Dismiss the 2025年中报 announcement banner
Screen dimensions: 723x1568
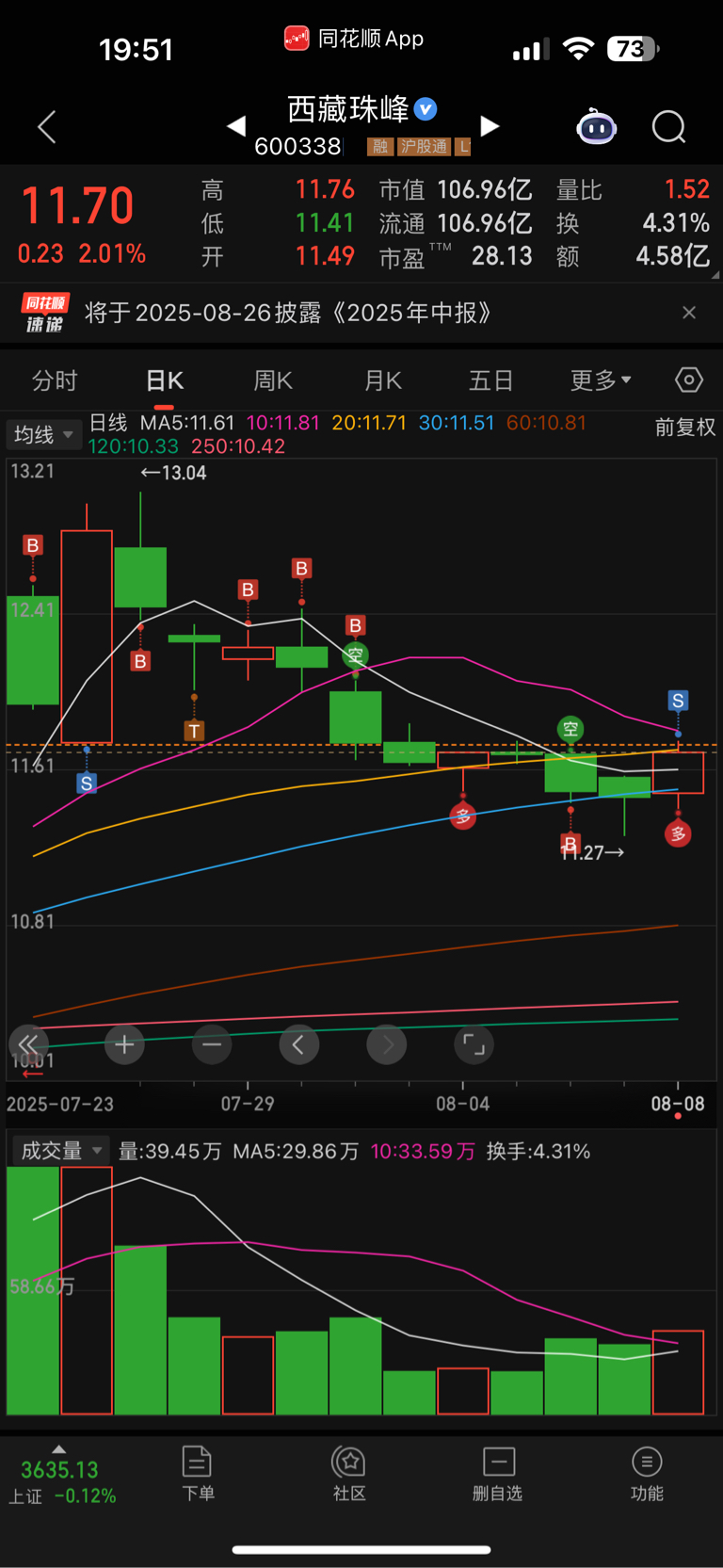(x=689, y=313)
